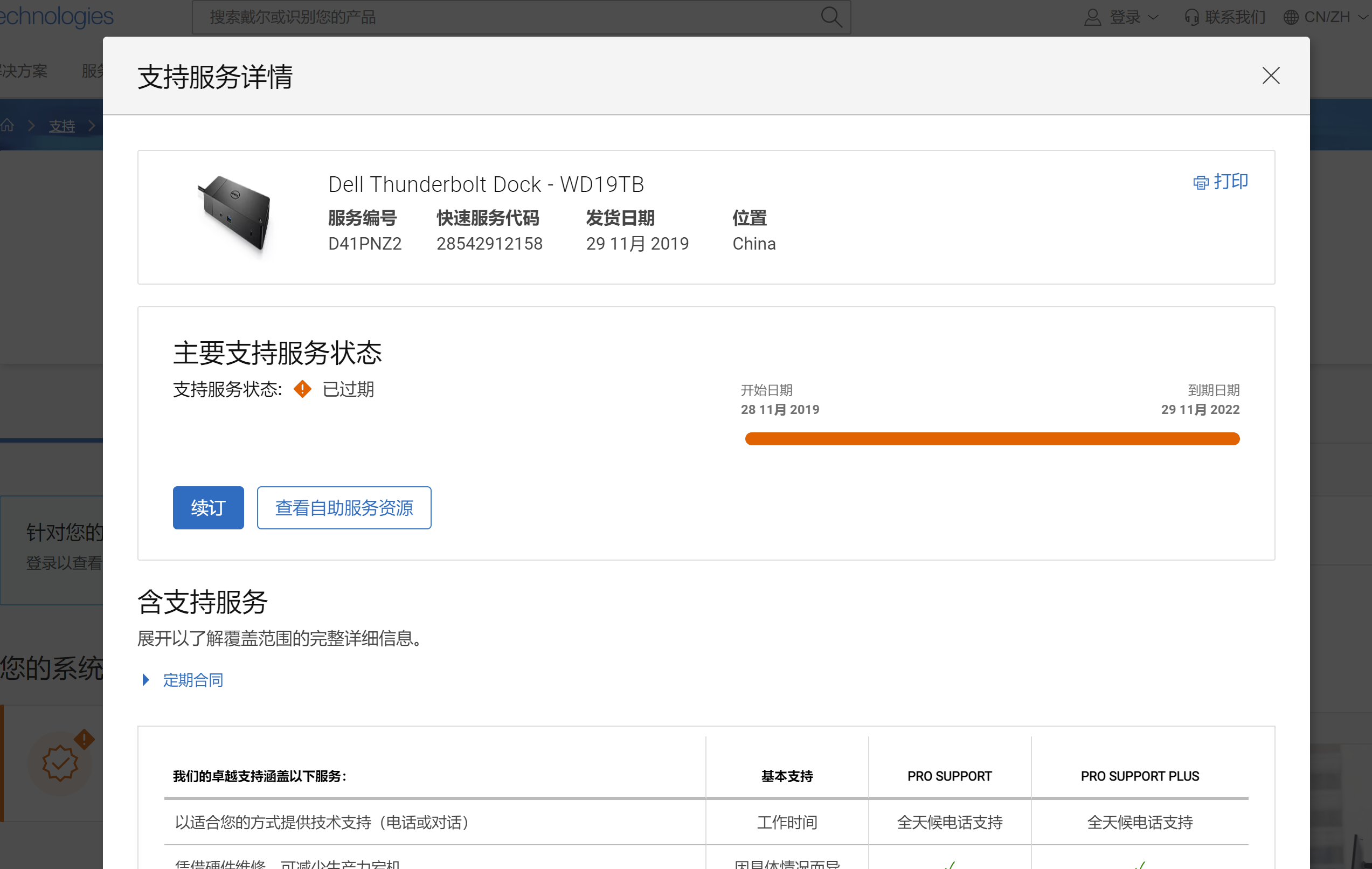Click the orange warranty progress bar
Screen dimensions: 1372x869
pyautogui.click(x=992, y=438)
